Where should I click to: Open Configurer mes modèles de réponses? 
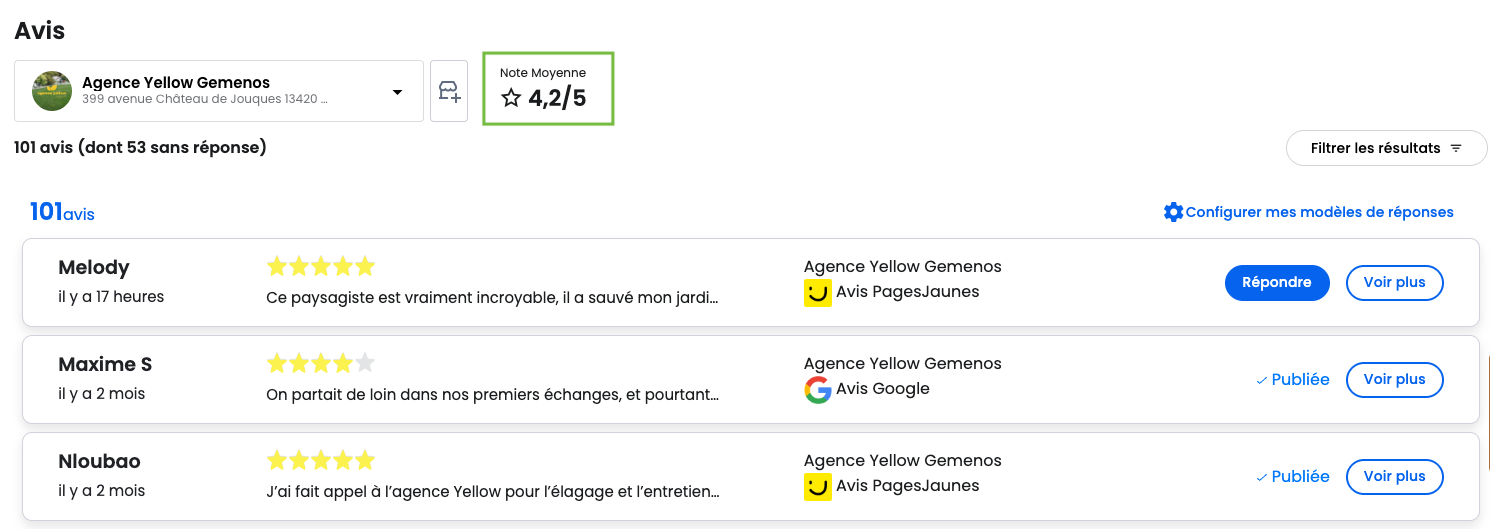[x=1319, y=212]
